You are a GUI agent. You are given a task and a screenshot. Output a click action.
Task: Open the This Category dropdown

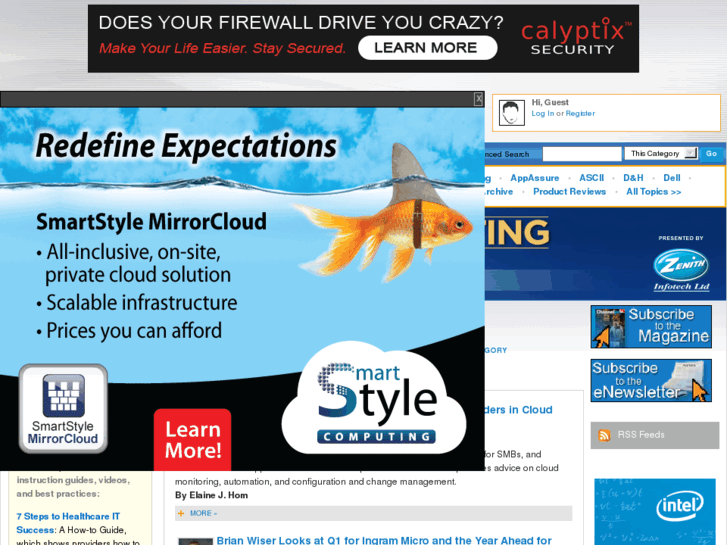pyautogui.click(x=661, y=154)
